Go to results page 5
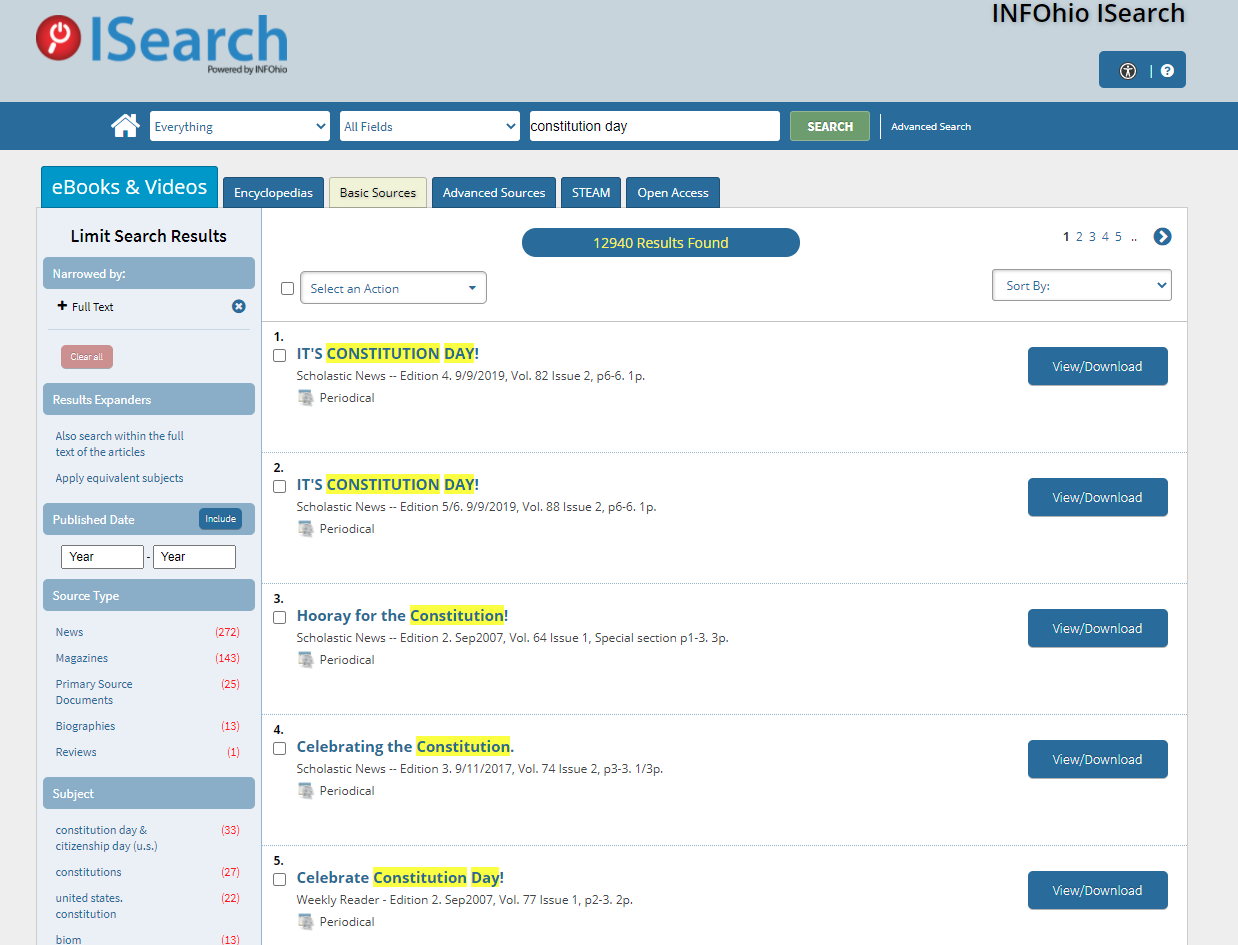This screenshot has width=1238, height=945. (x=1118, y=237)
